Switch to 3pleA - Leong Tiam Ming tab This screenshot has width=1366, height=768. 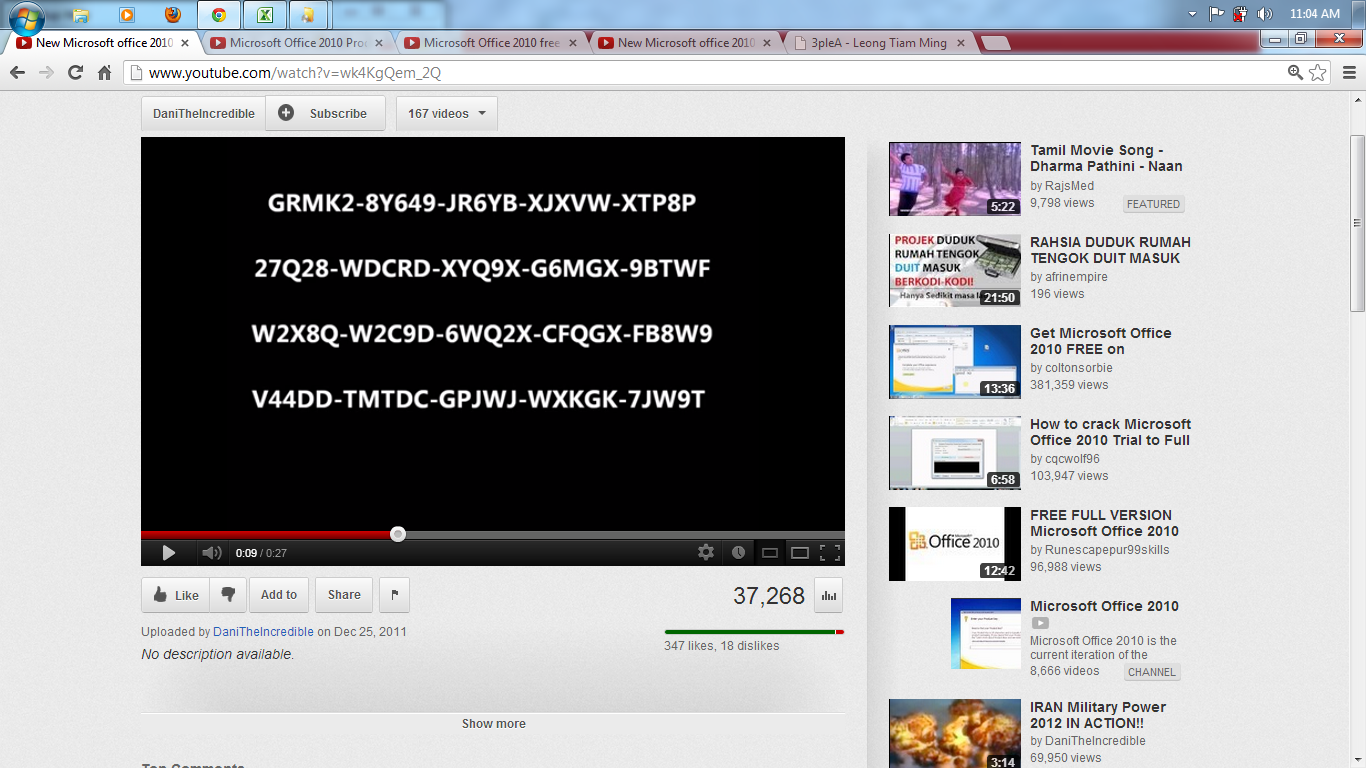(x=880, y=43)
